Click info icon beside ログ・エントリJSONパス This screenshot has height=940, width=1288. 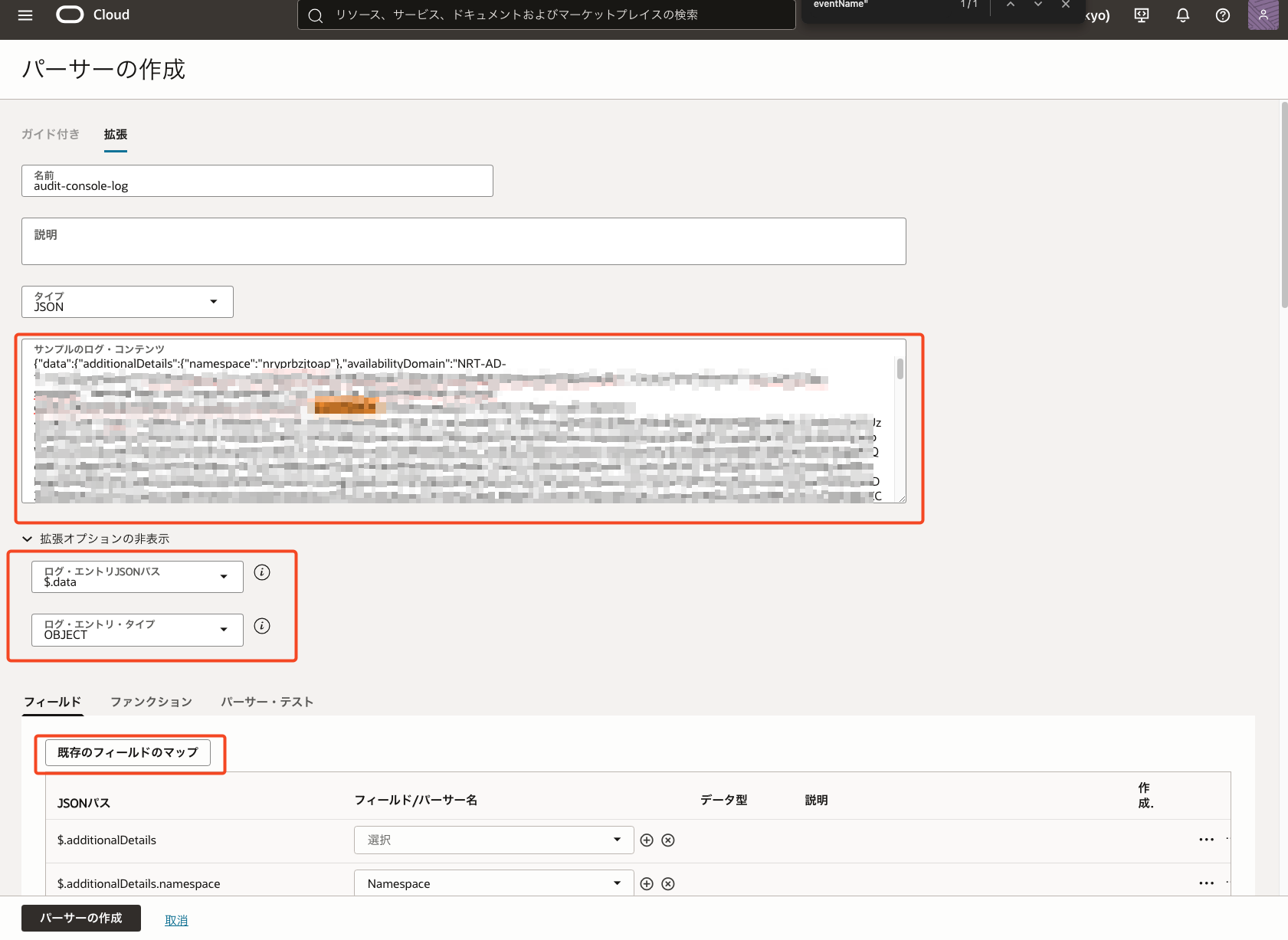262,572
